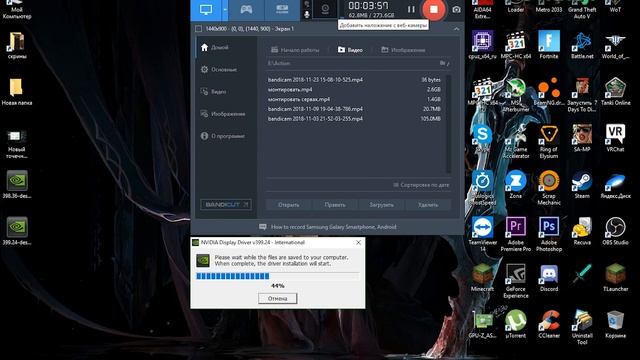Stop recording with the red stop button
The height and width of the screenshot is (360, 640).
click(433, 9)
